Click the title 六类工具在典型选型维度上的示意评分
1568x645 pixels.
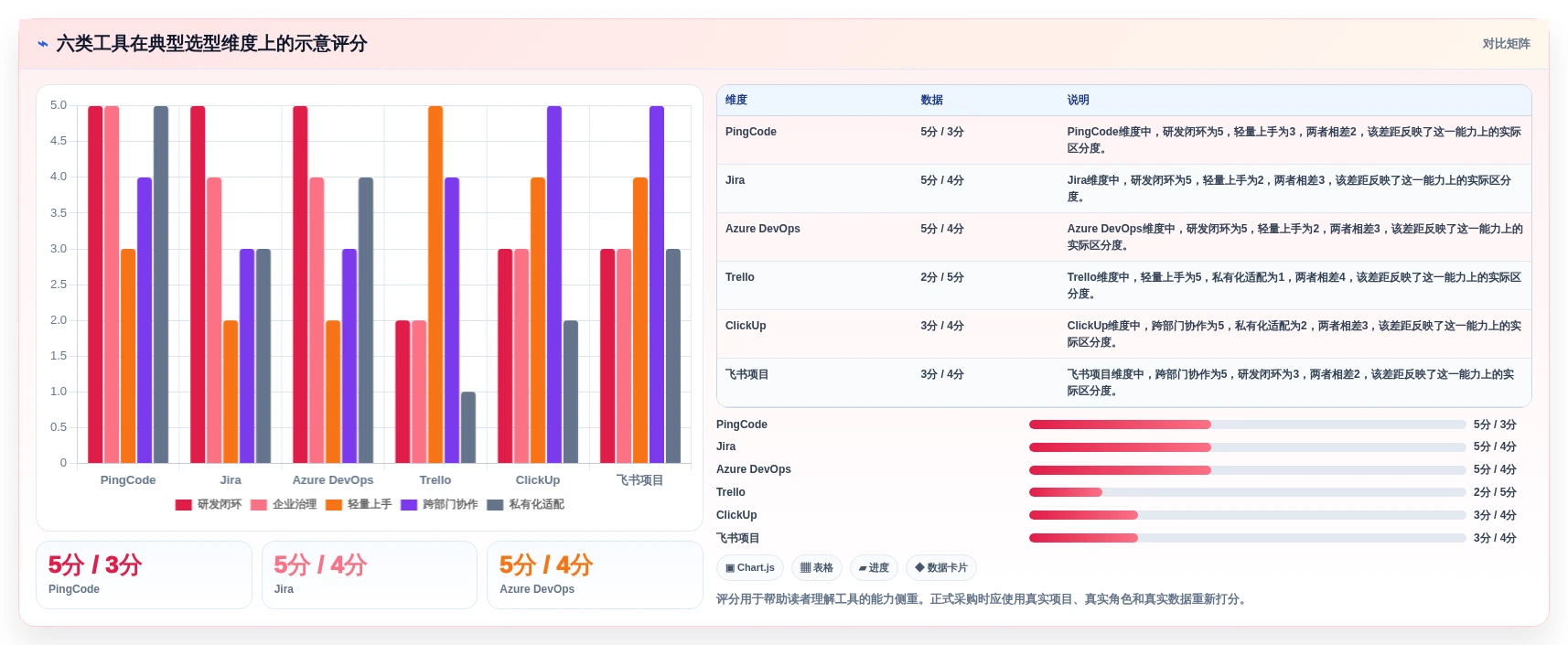click(211, 44)
